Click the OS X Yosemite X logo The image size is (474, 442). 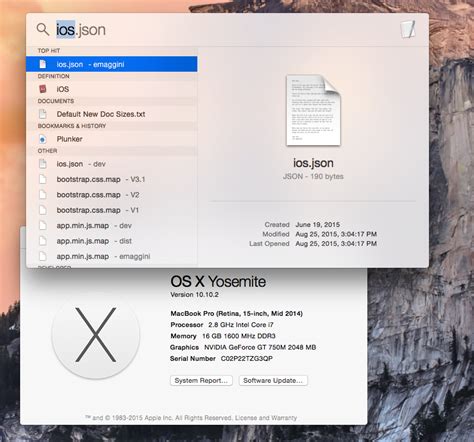click(x=96, y=335)
